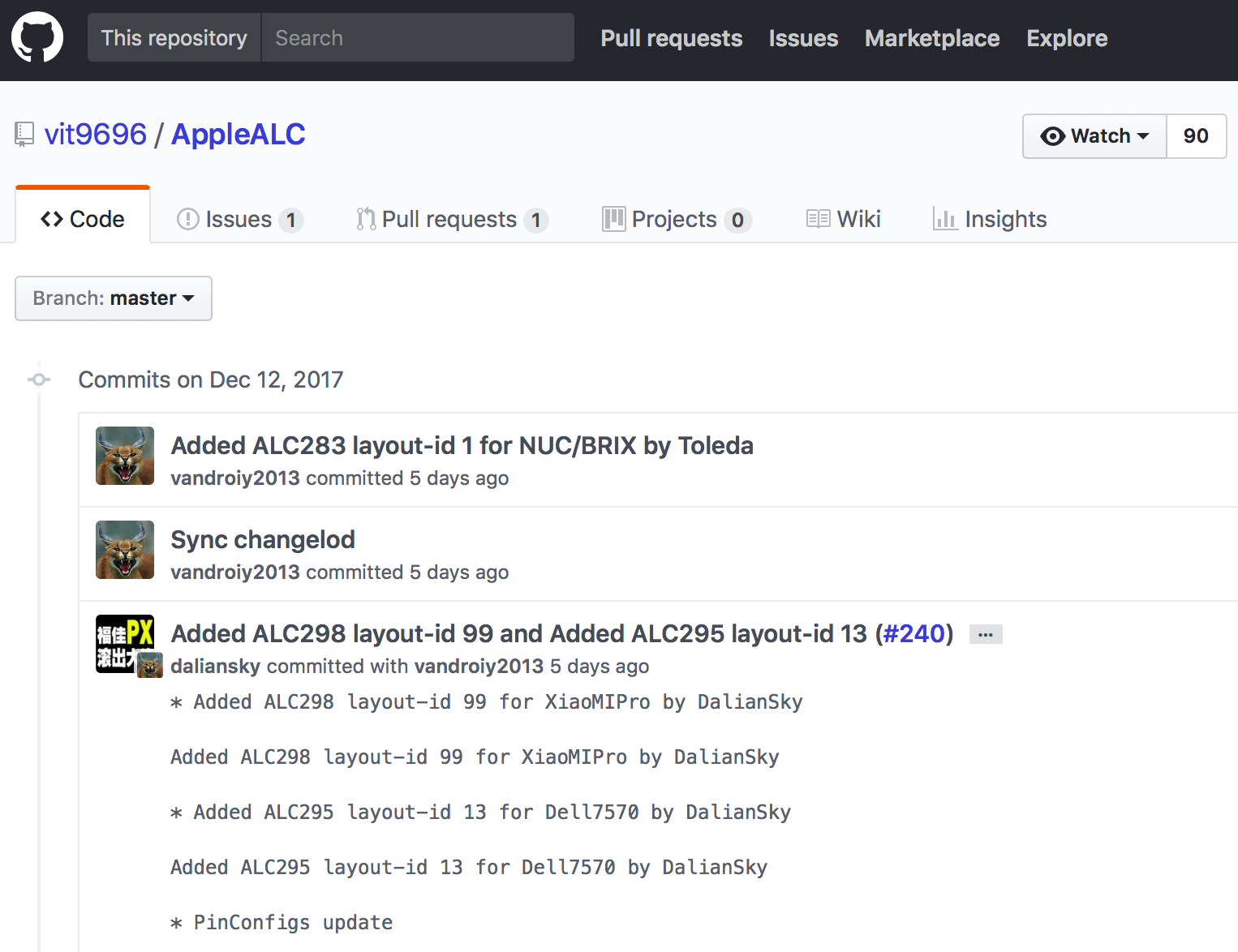Open daliansky author link

[216, 667]
